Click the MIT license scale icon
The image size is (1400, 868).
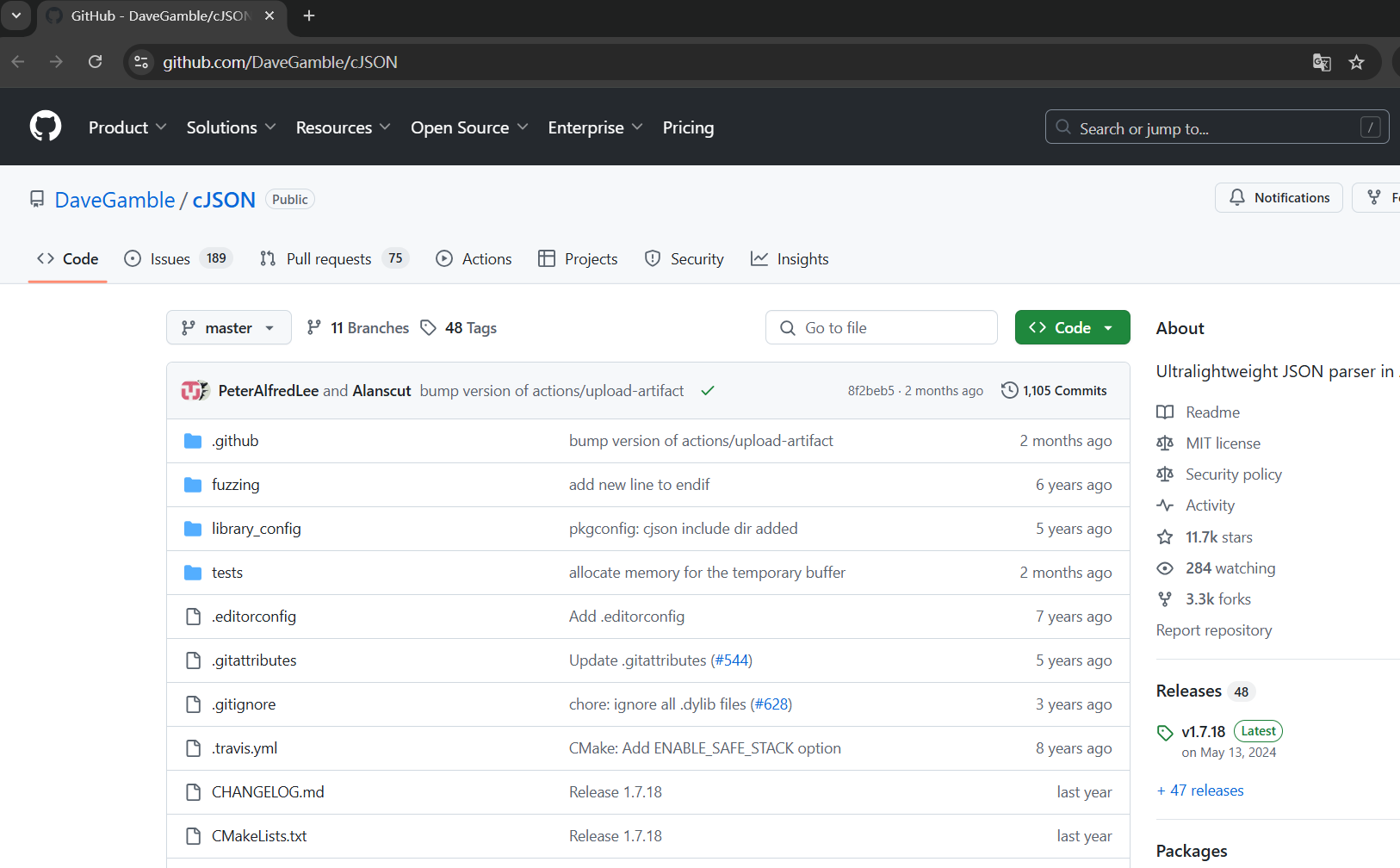[x=1165, y=443]
